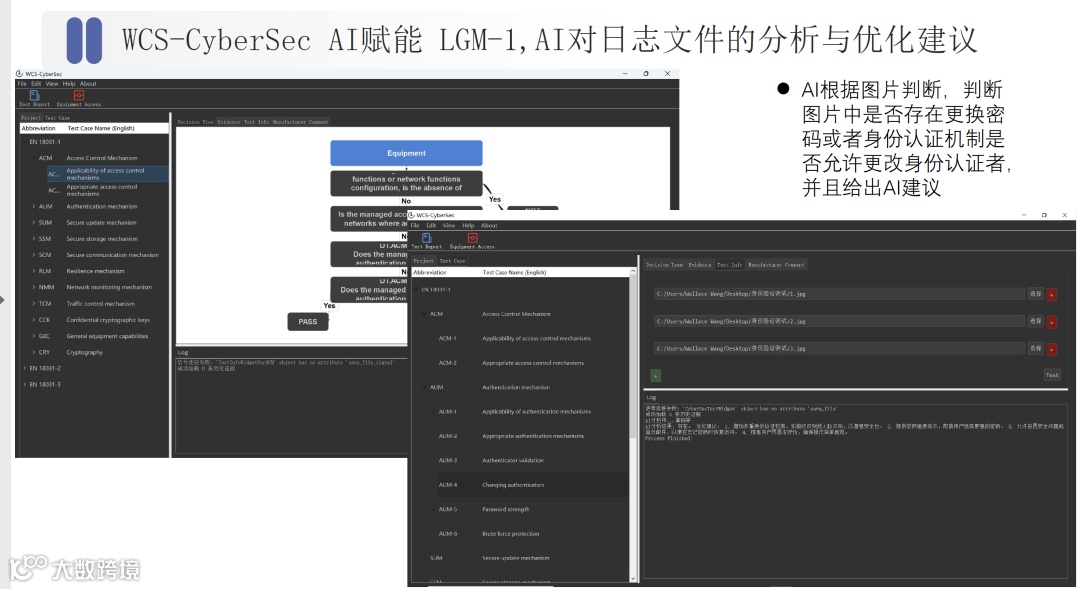Select 'Brute force protection' AUM-6 row

point(520,534)
